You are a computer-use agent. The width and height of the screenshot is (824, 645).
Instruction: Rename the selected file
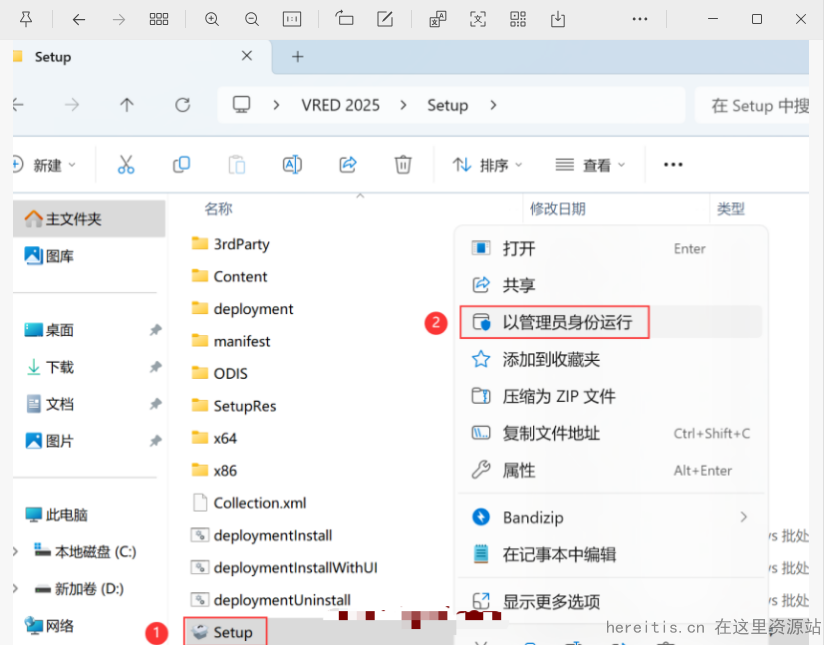pos(292,165)
